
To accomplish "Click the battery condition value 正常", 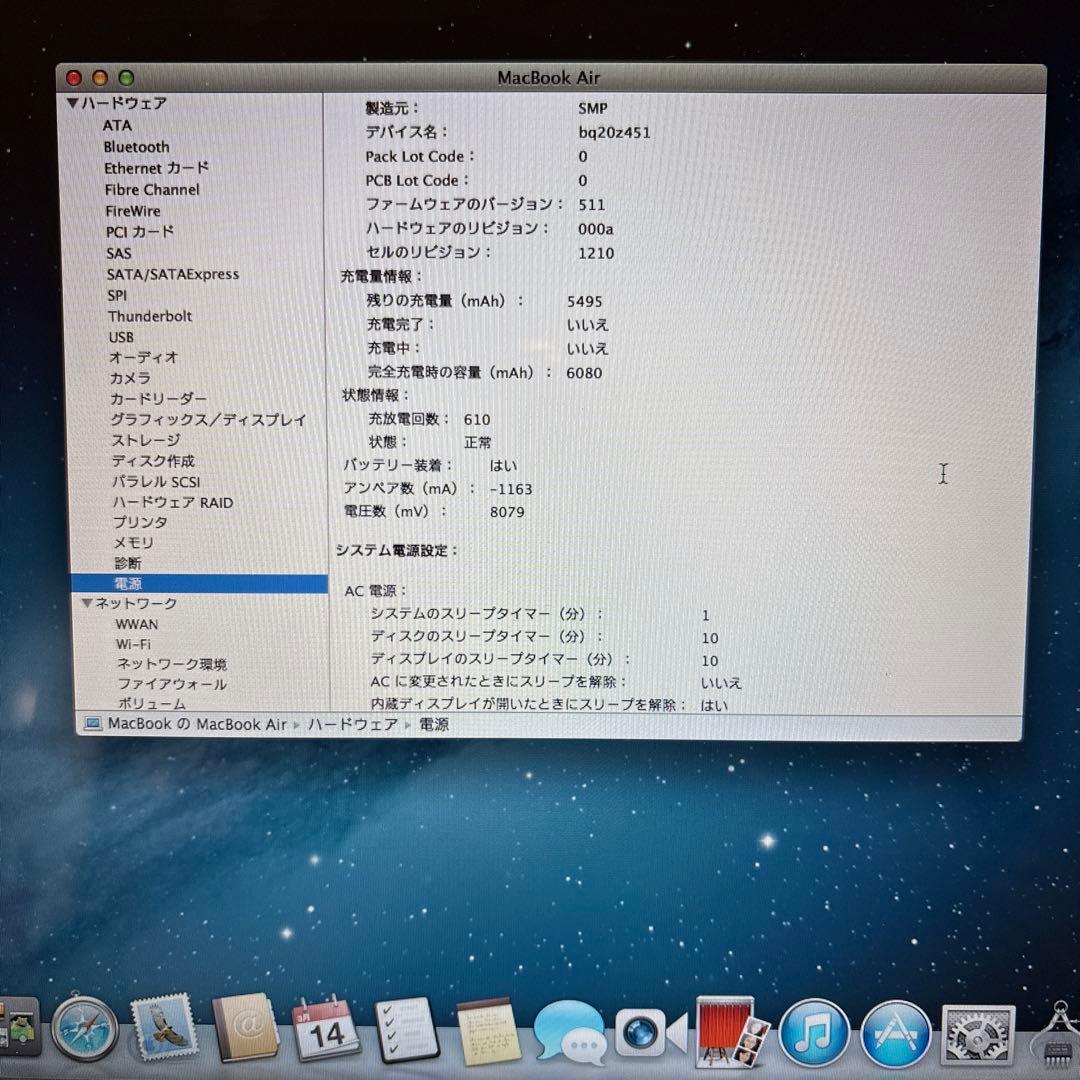I will click(x=478, y=442).
